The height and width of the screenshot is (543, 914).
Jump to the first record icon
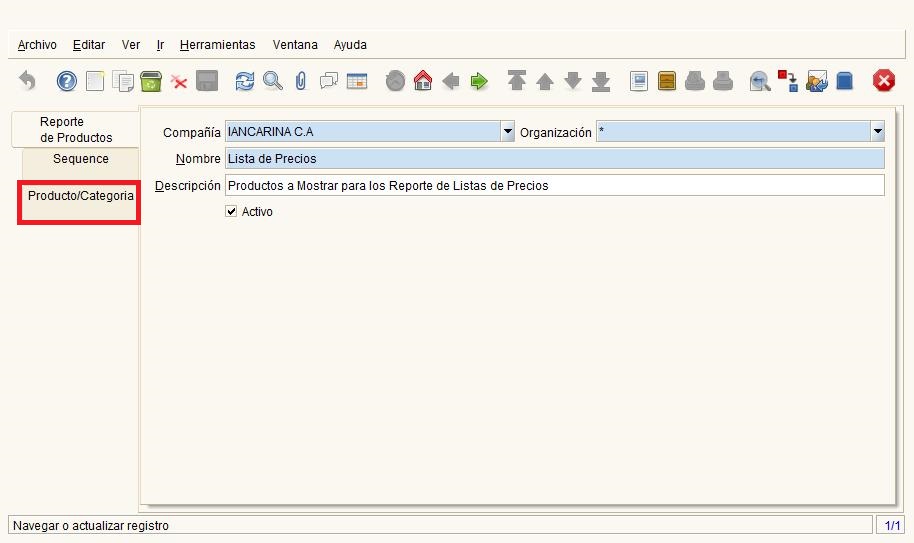coord(516,80)
